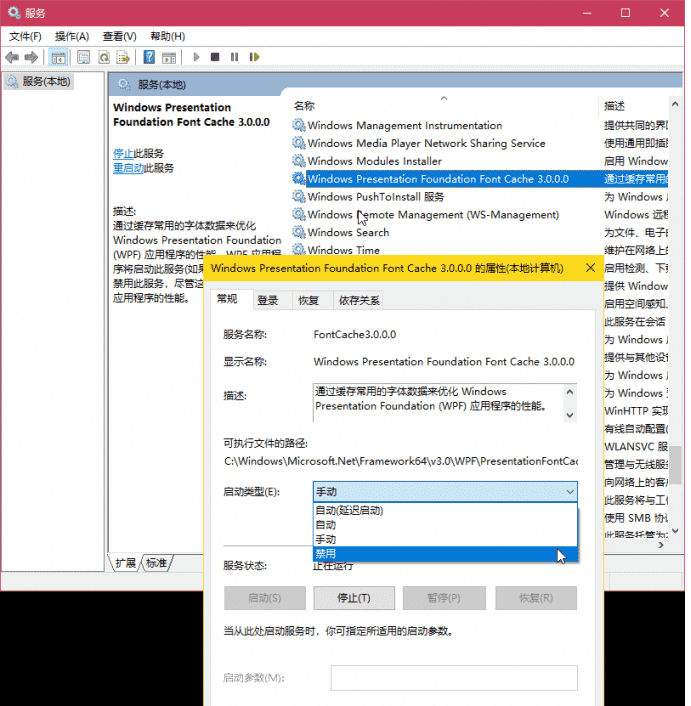Click the Pause Service toolbar icon

click(235, 57)
